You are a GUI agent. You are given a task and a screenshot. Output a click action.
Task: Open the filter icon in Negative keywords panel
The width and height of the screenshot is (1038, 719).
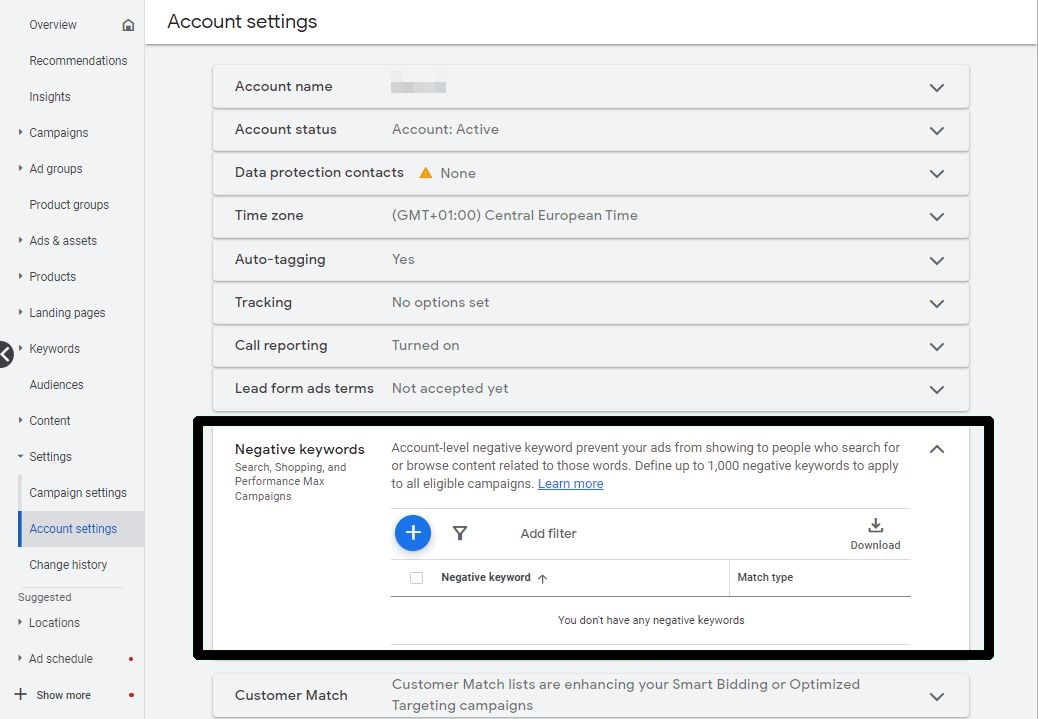(460, 533)
